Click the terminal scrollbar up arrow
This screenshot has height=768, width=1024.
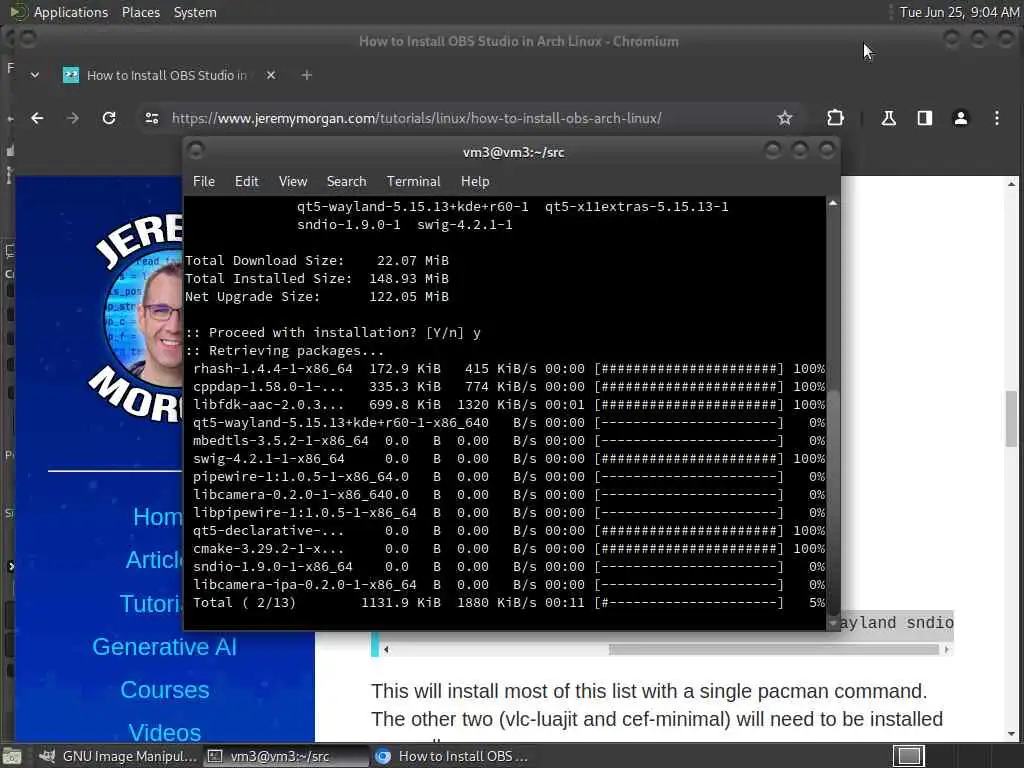pyautogui.click(x=833, y=204)
